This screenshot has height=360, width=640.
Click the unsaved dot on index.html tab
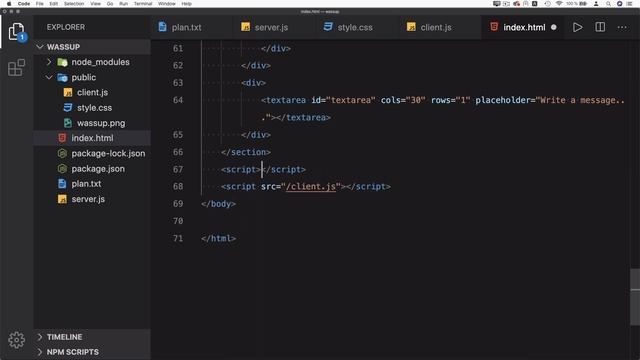coord(553,27)
